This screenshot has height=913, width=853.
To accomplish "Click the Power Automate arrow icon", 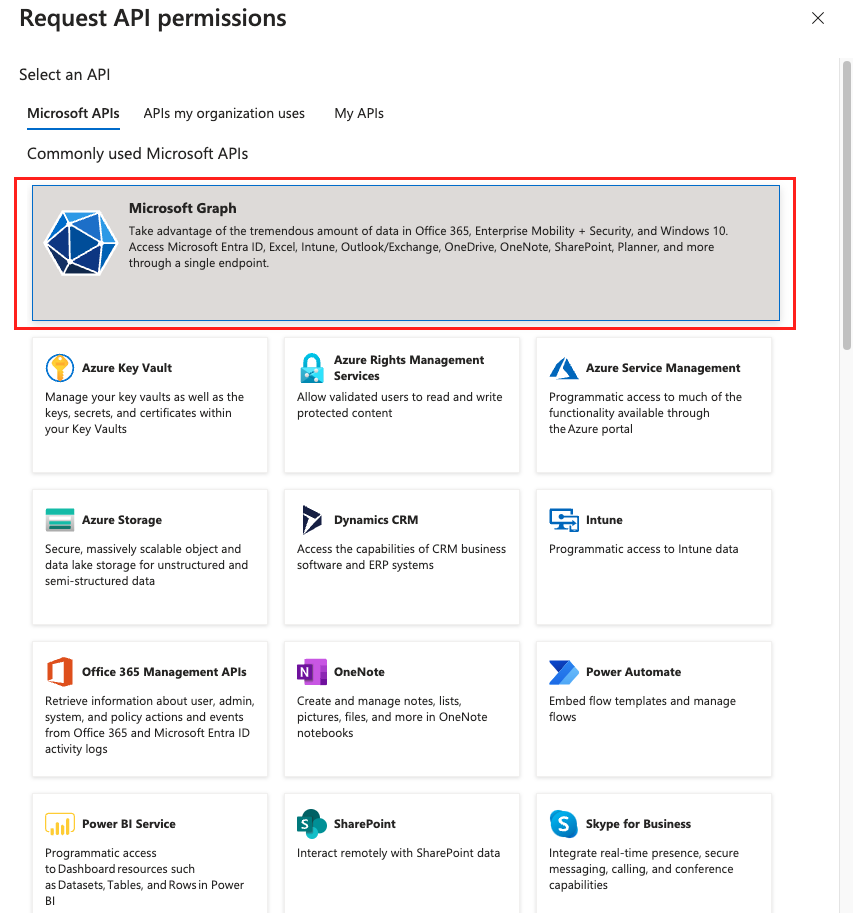I will [x=564, y=672].
